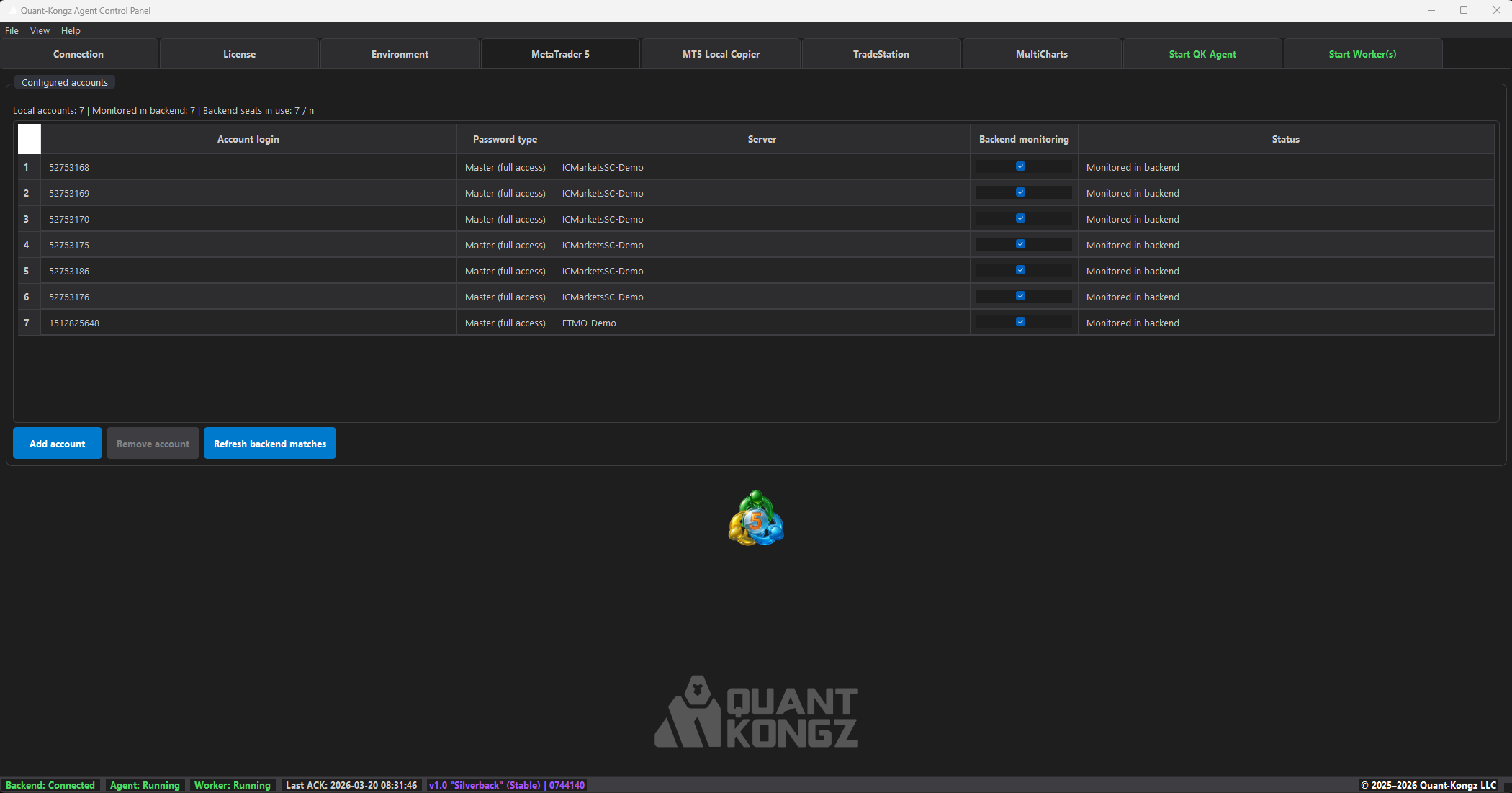
Task: Click the Add account button
Action: coord(57,443)
